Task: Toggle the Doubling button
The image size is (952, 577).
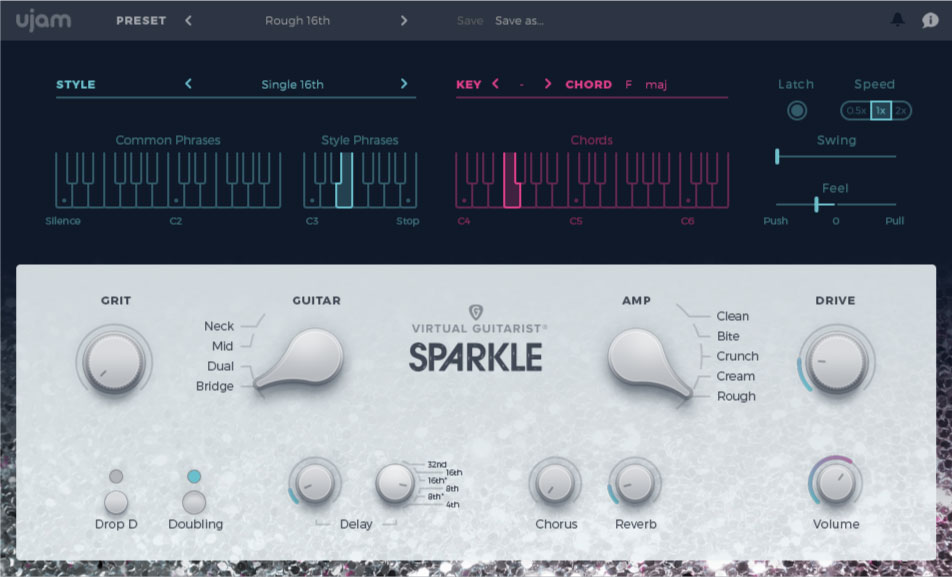Action: [194, 503]
